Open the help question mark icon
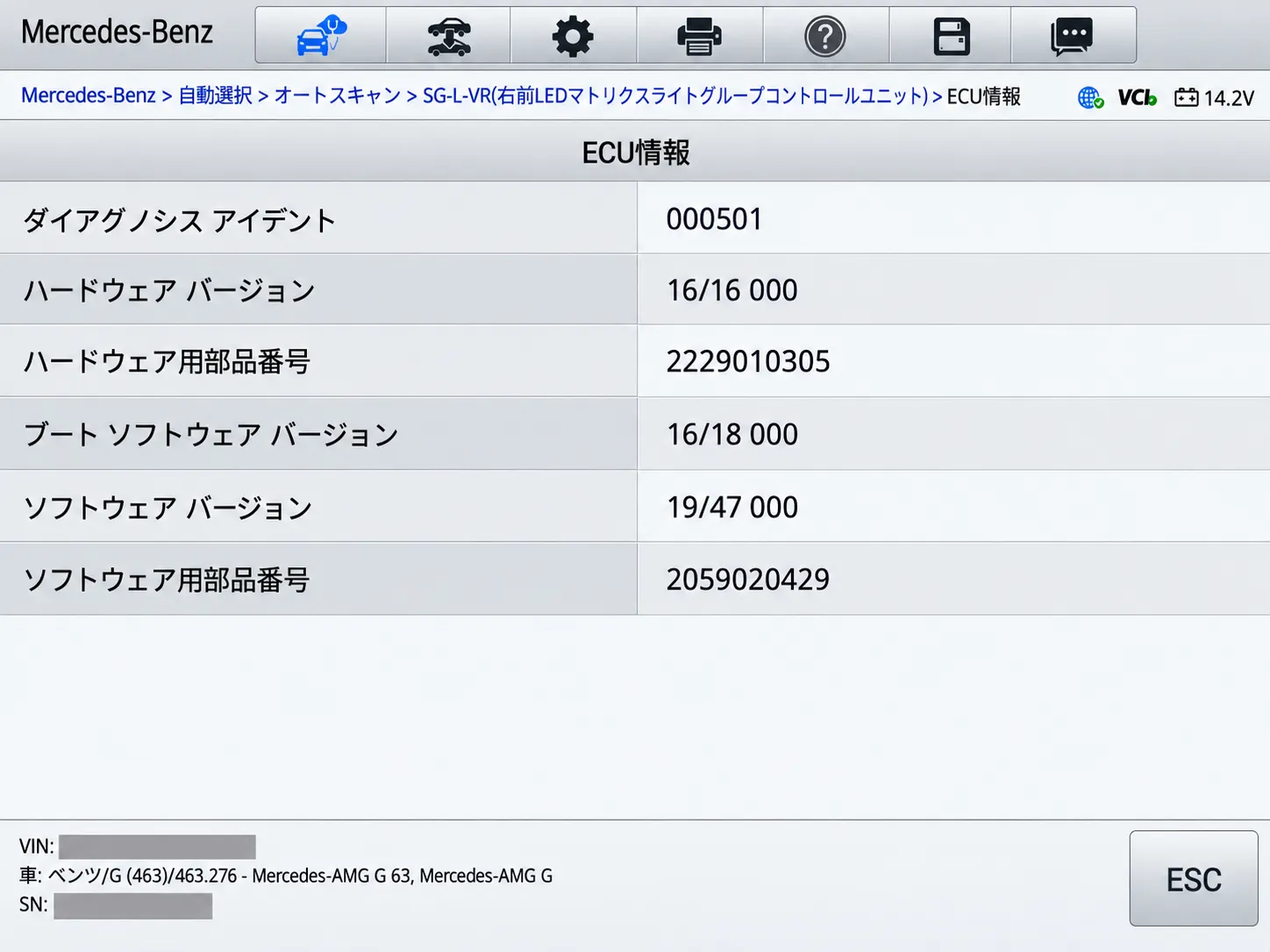This screenshot has width=1270, height=952. click(825, 36)
